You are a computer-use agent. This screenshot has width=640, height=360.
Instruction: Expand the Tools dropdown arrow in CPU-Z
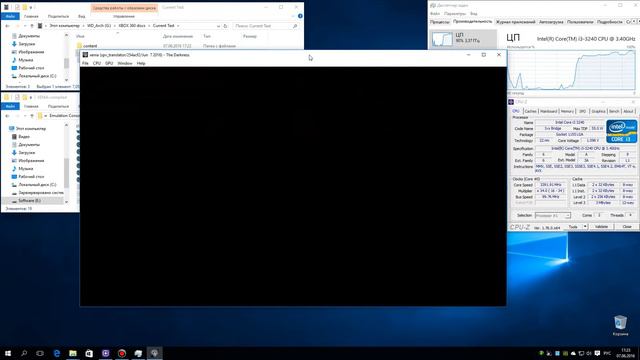(585, 227)
